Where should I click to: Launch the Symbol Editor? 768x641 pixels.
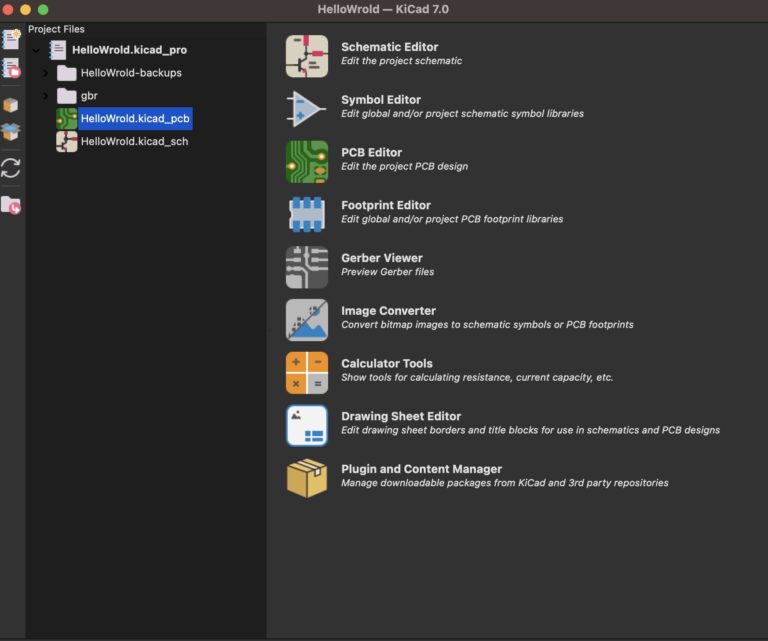click(307, 109)
